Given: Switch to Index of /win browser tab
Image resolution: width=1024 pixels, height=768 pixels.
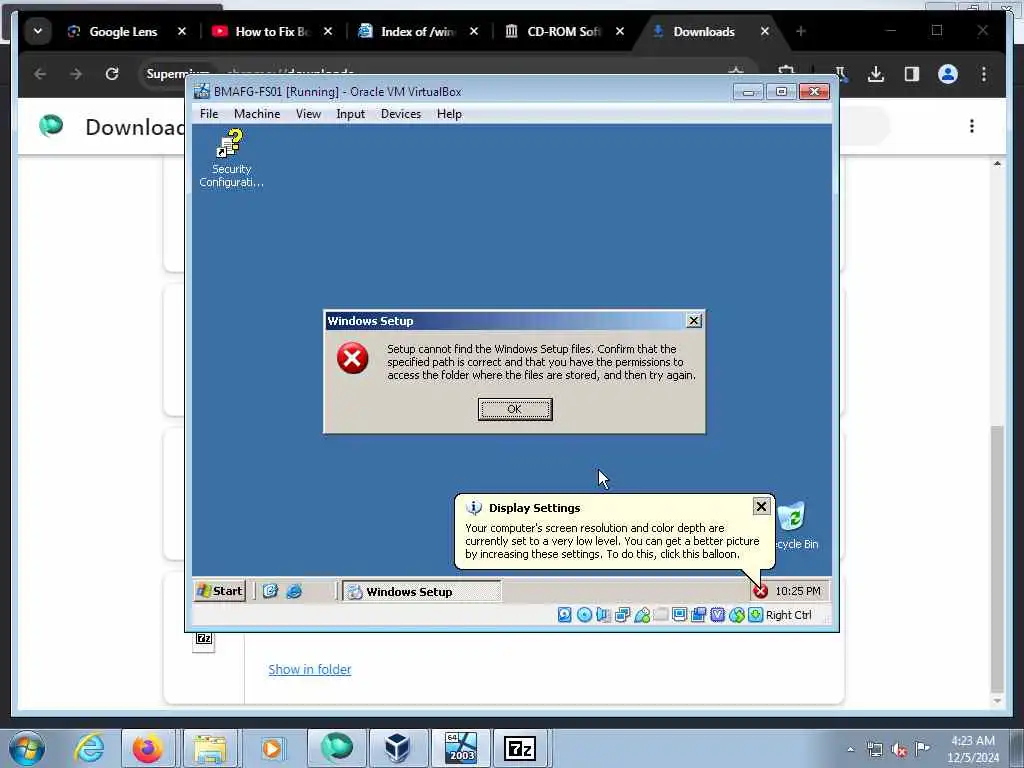Looking at the screenshot, I should tap(417, 31).
